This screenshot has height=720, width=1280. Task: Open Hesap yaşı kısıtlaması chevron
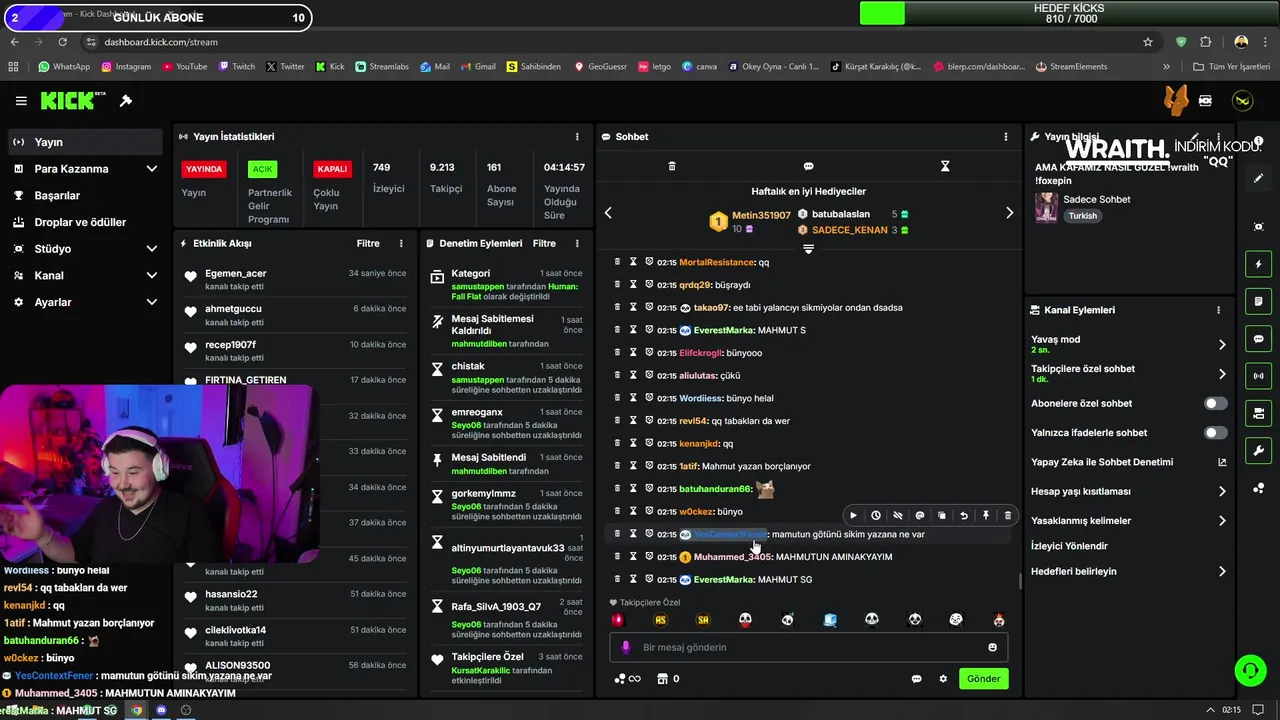point(1222,491)
